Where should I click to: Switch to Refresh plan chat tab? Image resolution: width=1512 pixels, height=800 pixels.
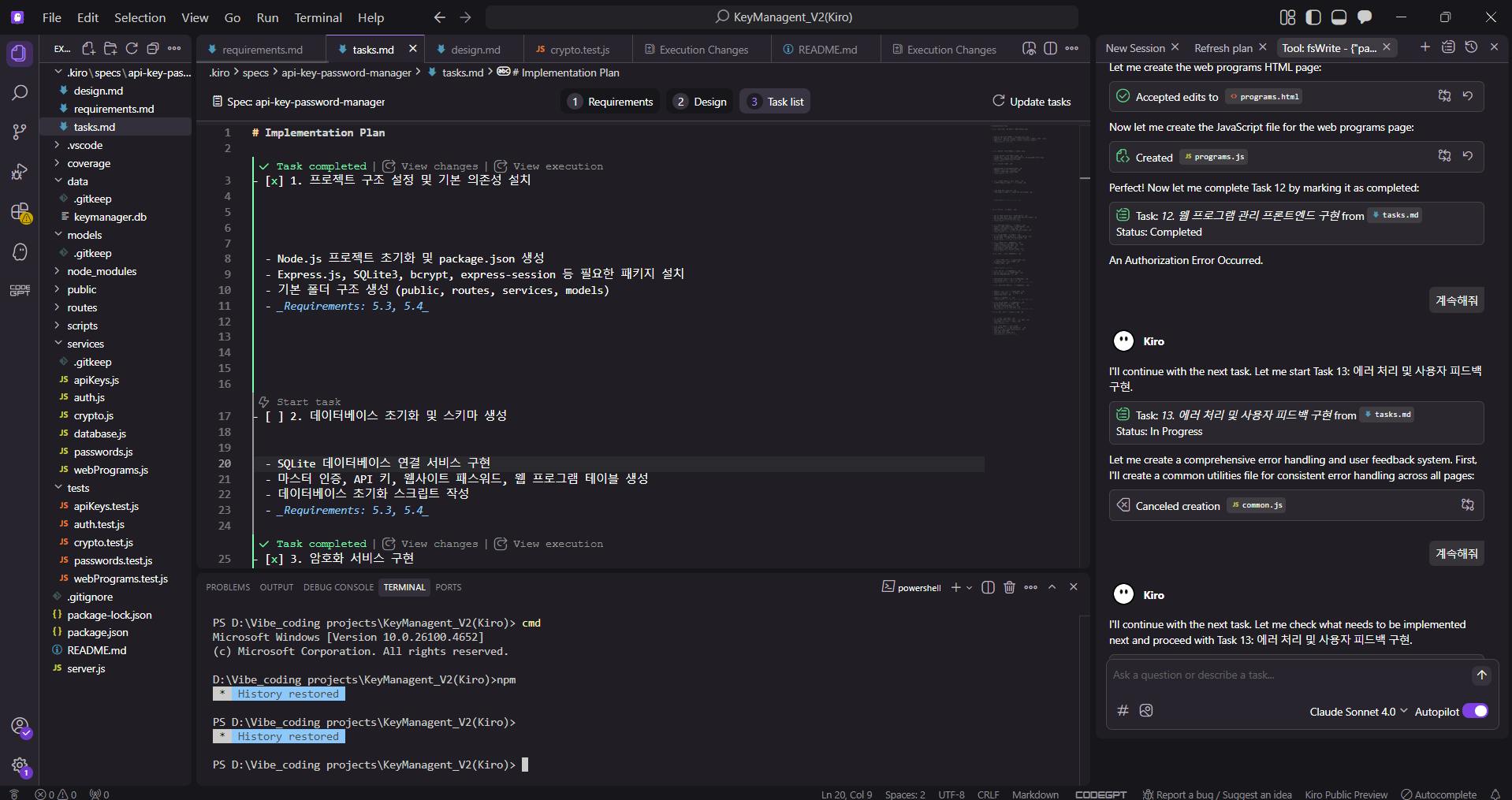1223,48
